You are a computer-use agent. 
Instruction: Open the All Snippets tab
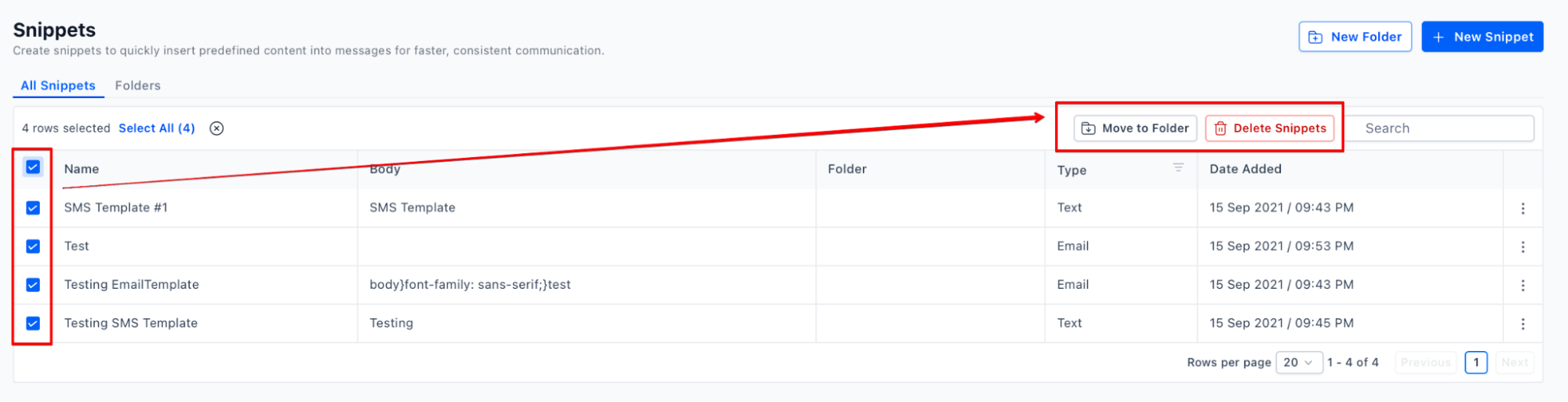pyautogui.click(x=58, y=86)
